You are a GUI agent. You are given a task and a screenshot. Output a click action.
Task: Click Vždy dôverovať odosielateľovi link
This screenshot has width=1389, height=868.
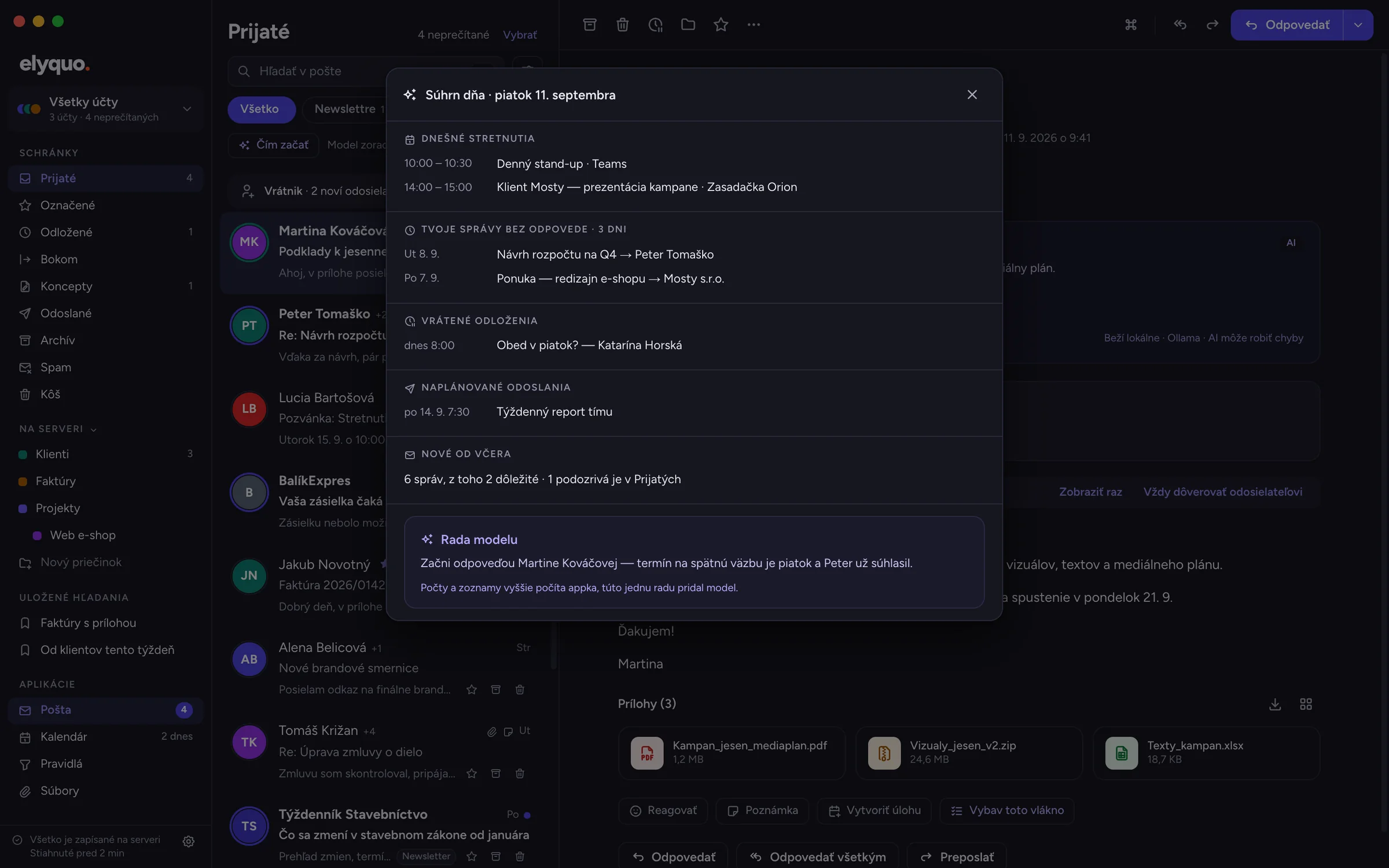[1222, 492]
